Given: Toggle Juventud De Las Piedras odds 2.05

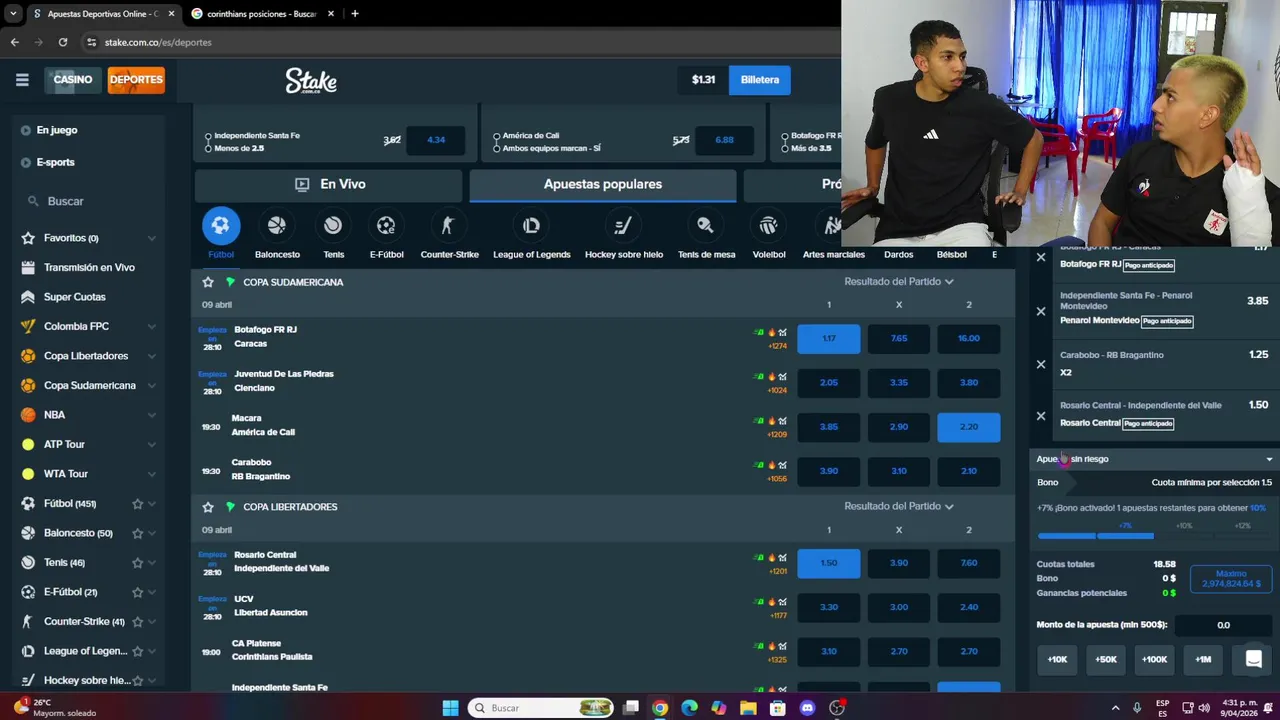Looking at the screenshot, I should click(x=828, y=382).
